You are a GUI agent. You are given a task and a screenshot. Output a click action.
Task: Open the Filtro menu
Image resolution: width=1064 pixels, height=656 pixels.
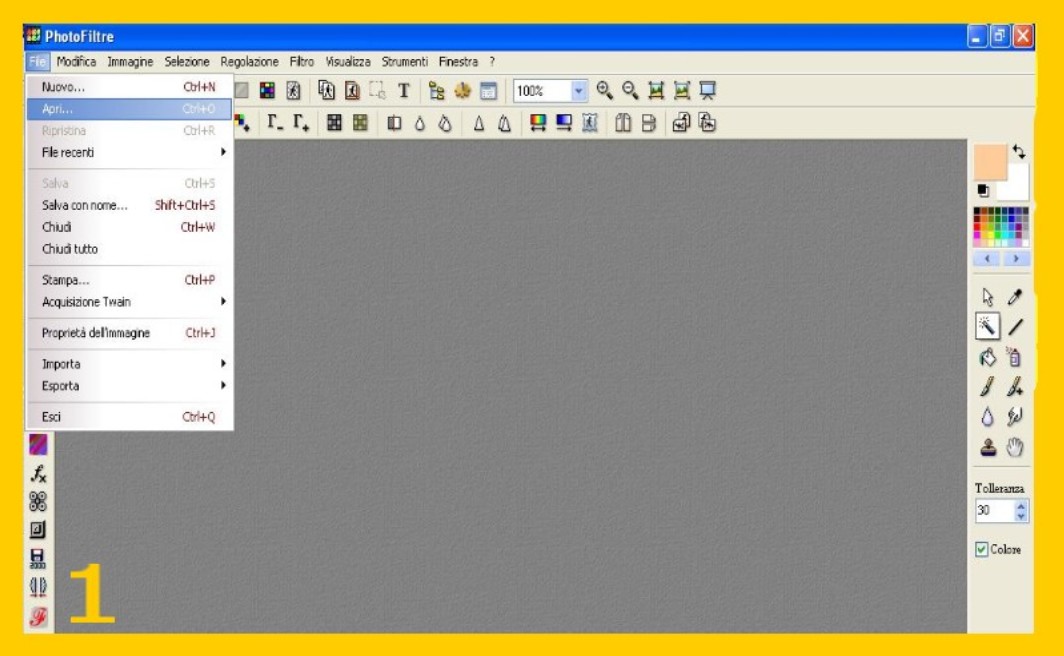(301, 62)
